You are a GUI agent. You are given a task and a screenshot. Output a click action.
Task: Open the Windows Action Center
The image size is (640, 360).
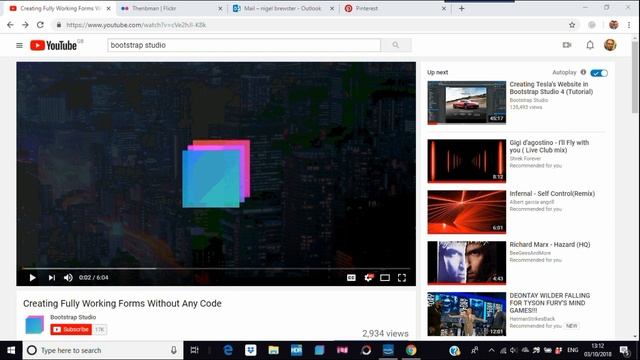click(x=624, y=350)
